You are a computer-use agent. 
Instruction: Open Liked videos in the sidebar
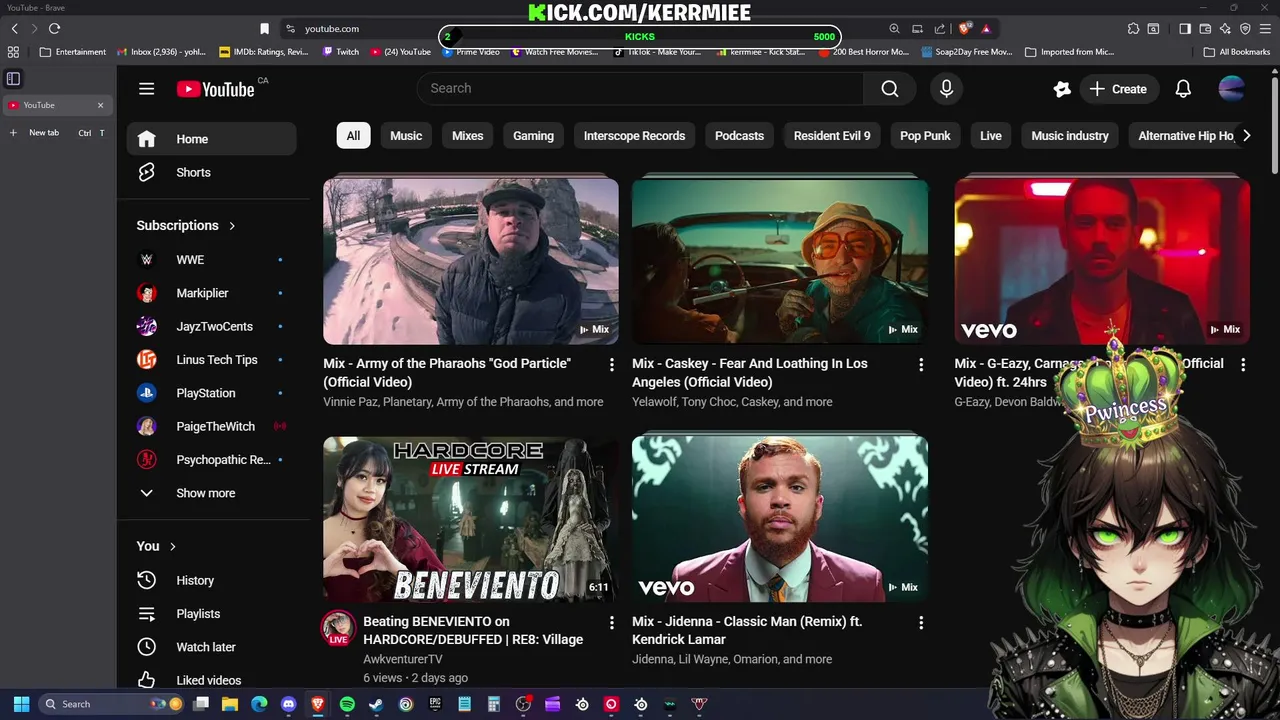point(211,680)
